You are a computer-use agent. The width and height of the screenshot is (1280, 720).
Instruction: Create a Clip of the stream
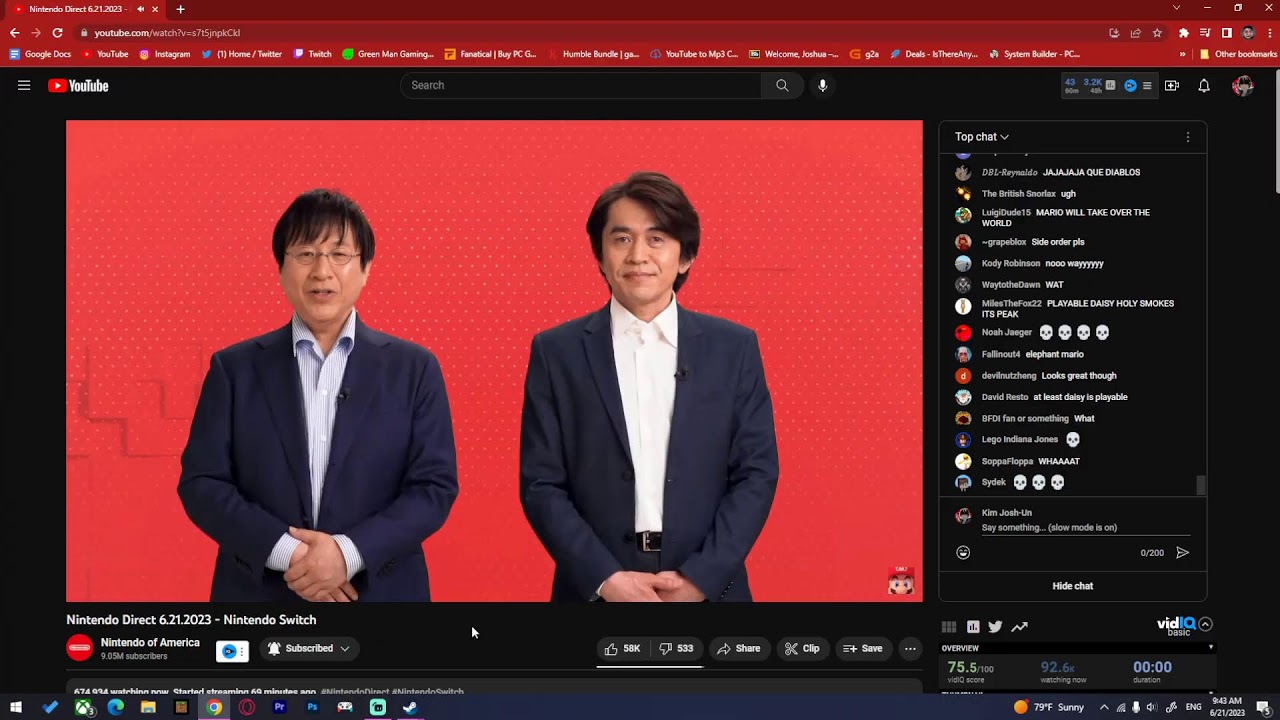802,649
